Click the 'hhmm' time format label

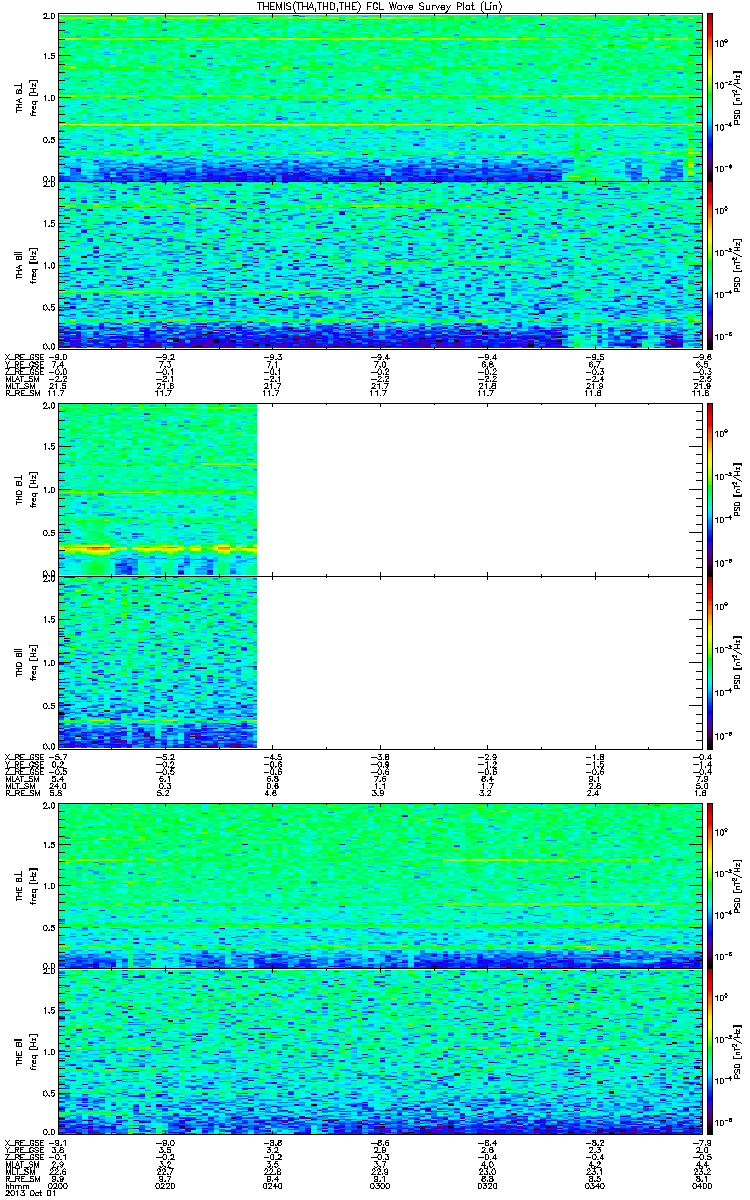click(15, 1185)
